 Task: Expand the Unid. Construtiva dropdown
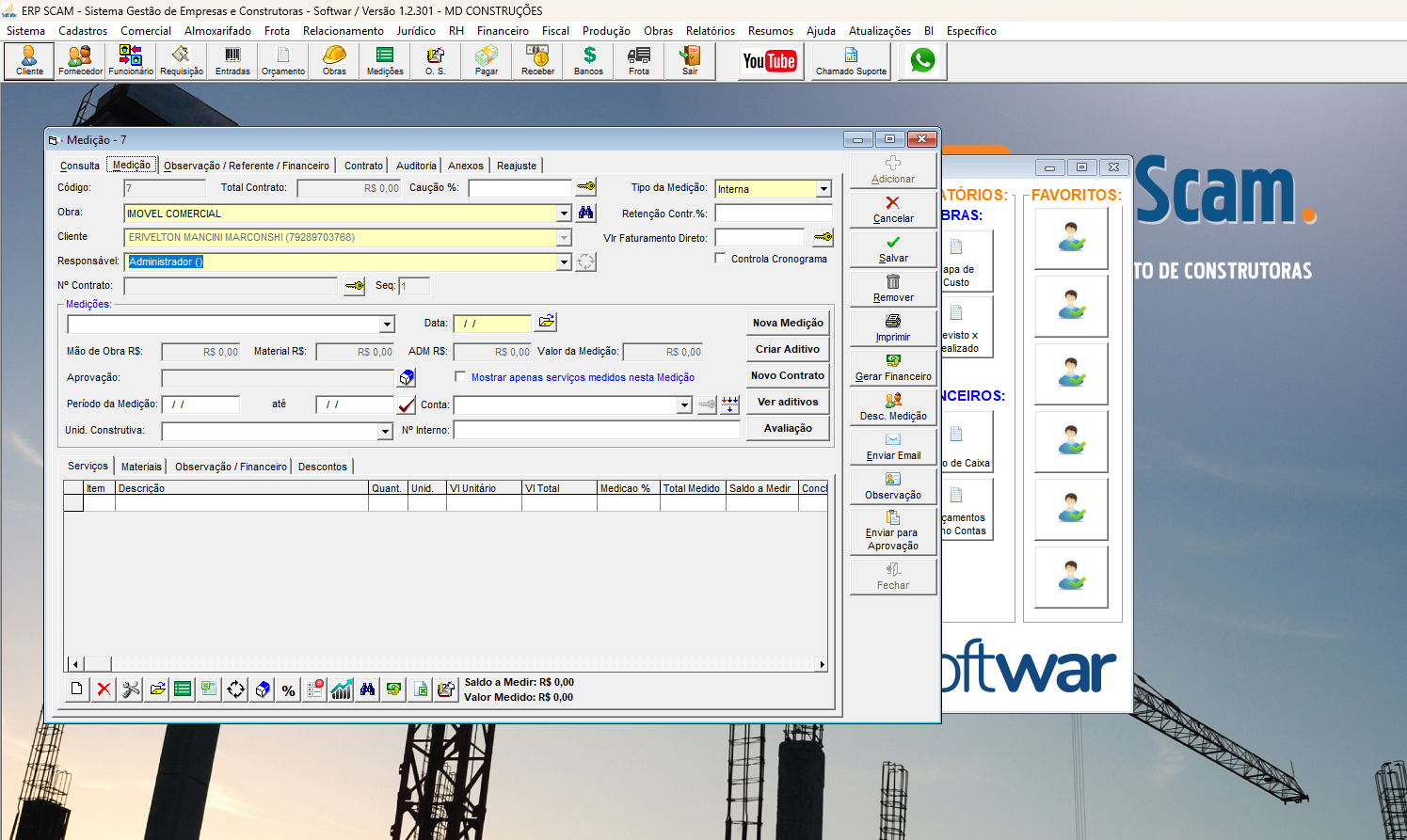pyautogui.click(x=385, y=431)
